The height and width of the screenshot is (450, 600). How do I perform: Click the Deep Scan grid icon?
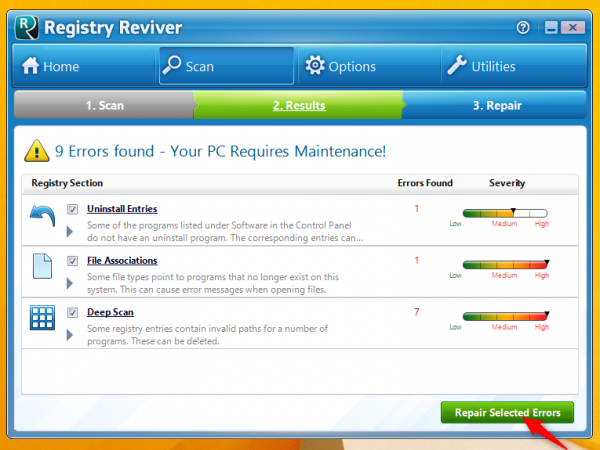coord(42,318)
